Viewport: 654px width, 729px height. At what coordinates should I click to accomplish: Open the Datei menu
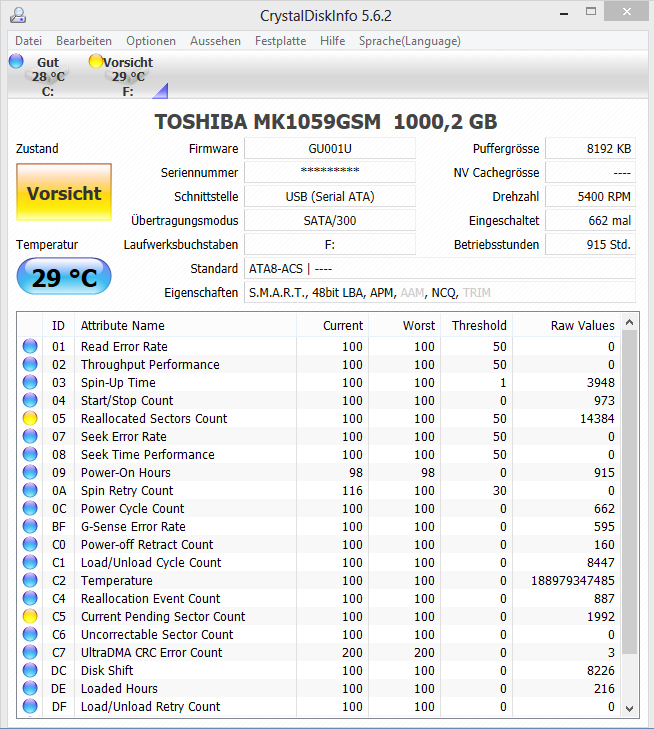pos(28,41)
